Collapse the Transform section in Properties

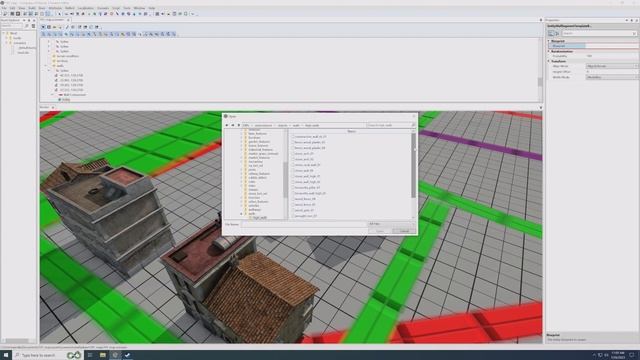tap(549, 61)
